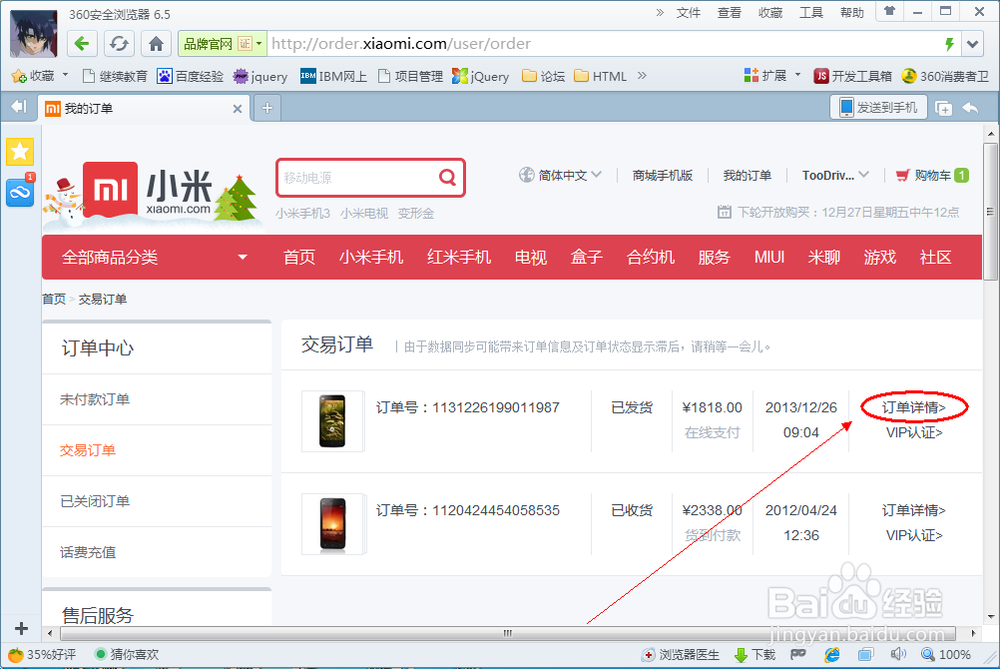
Task: Open 订单详情 for order 1131226199011987
Action: tap(914, 408)
